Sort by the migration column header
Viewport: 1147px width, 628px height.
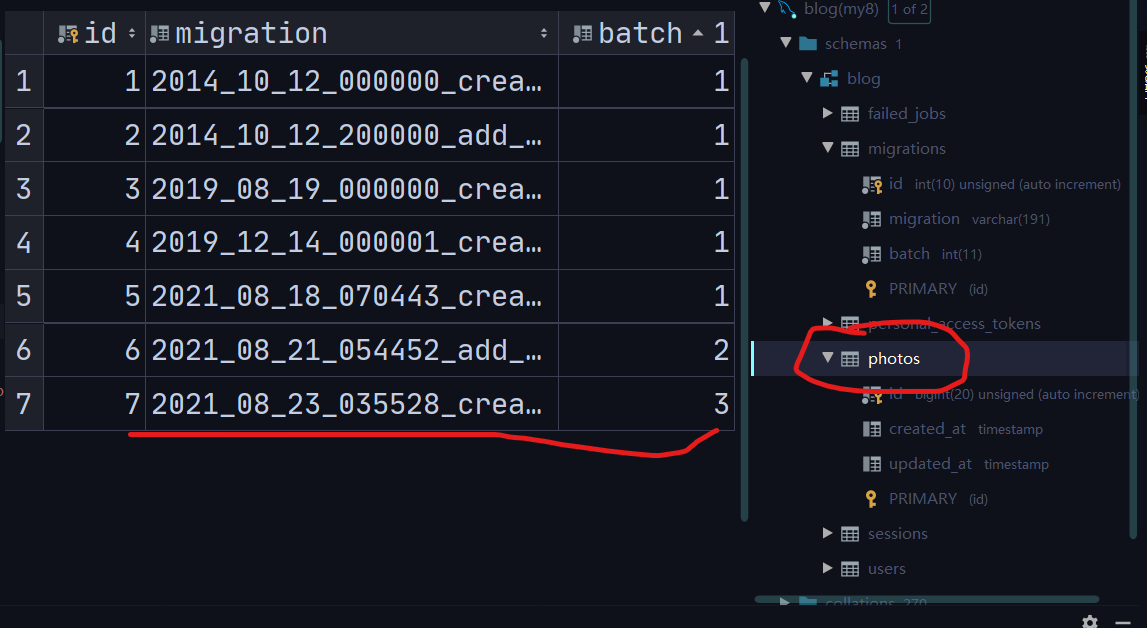click(352, 33)
